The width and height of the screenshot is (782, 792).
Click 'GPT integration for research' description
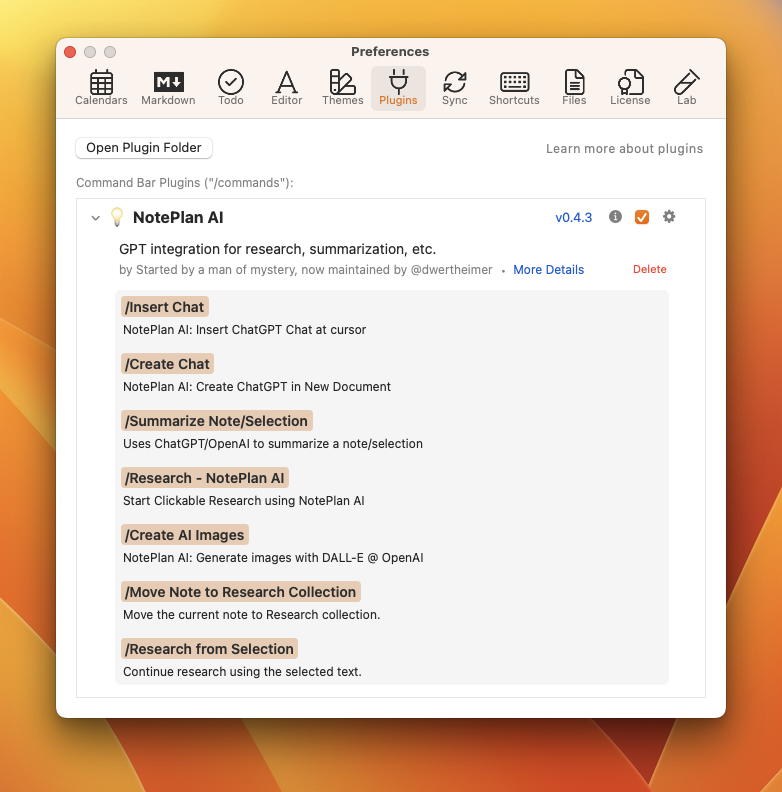click(277, 249)
